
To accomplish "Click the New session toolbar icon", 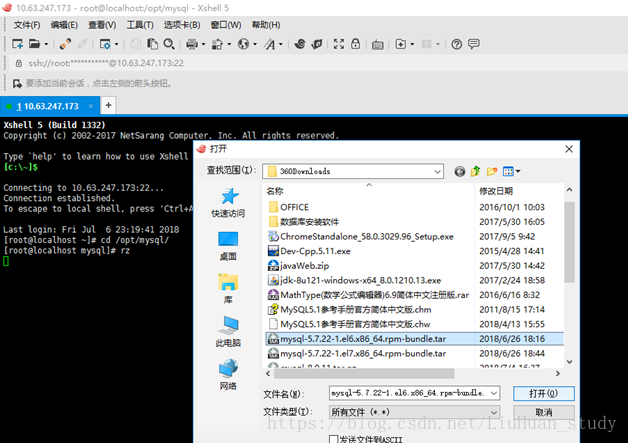I will (17, 44).
